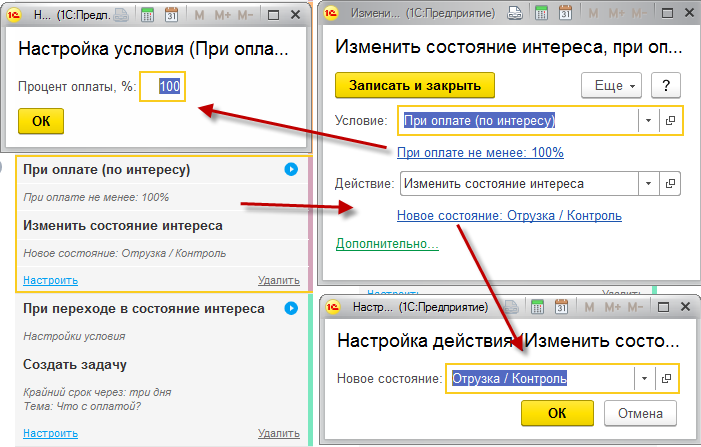Click Удалить under Создать задачу card
This screenshot has height=447, width=701.
pos(279,433)
